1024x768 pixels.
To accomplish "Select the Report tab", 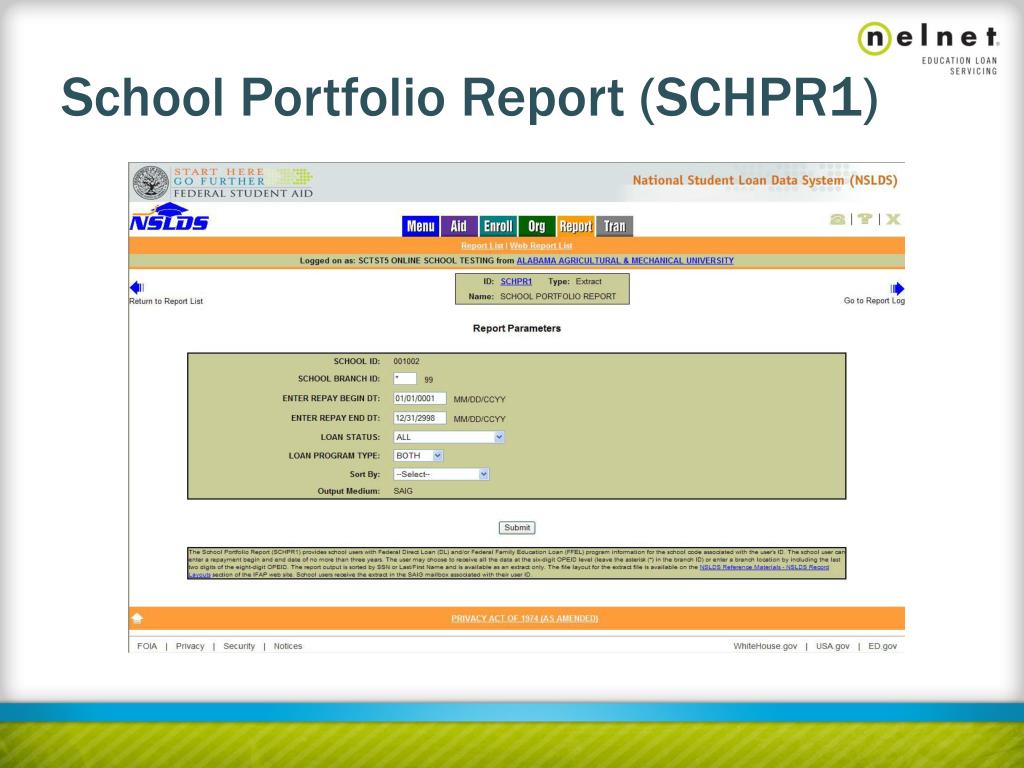I will click(x=575, y=226).
